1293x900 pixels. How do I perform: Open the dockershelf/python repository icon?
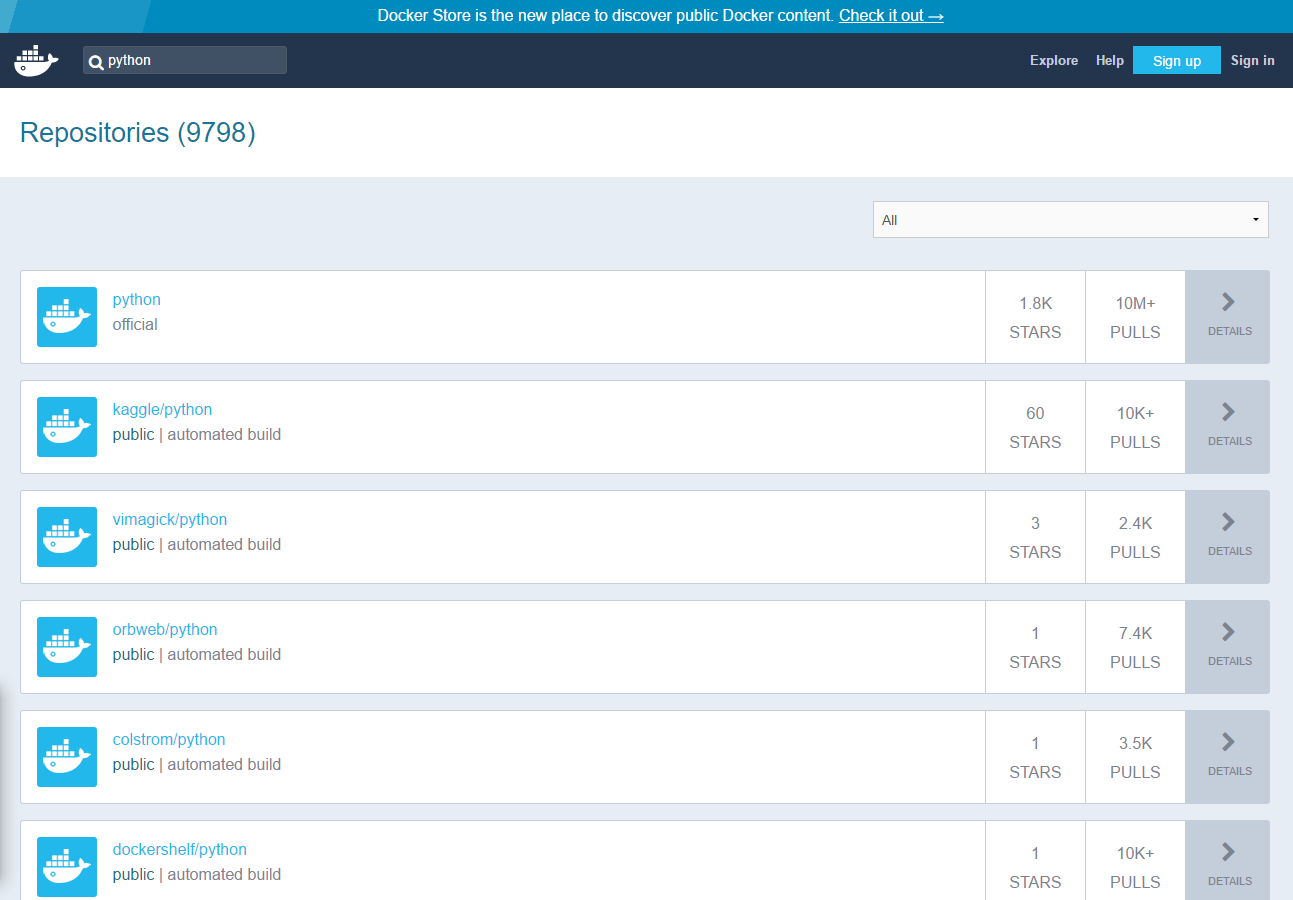(x=67, y=867)
